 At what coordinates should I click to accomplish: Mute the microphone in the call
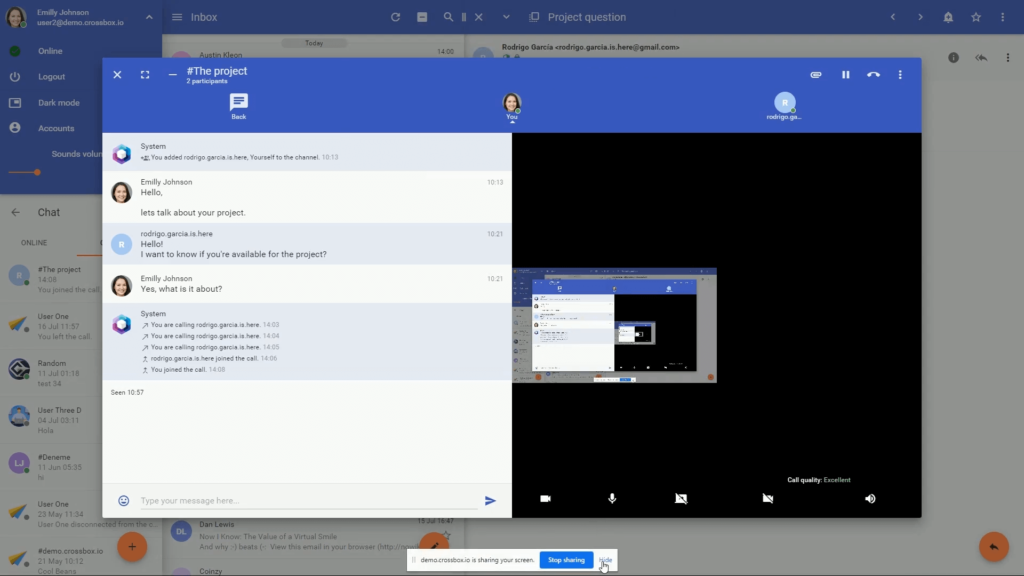coord(612,498)
